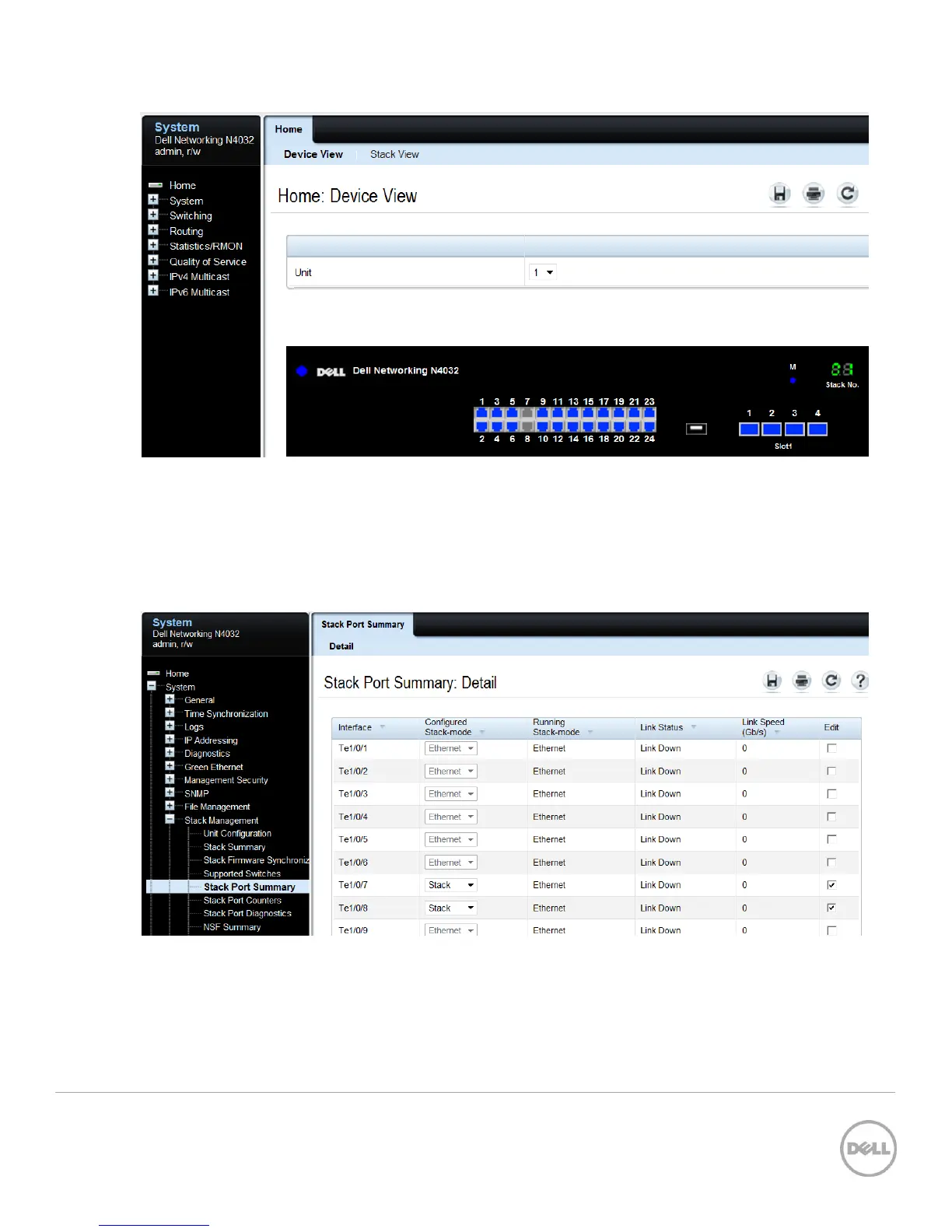Image resolution: width=952 pixels, height=1232 pixels.
Task: Check the Edit box for Te1/0/9
Action: [x=831, y=930]
